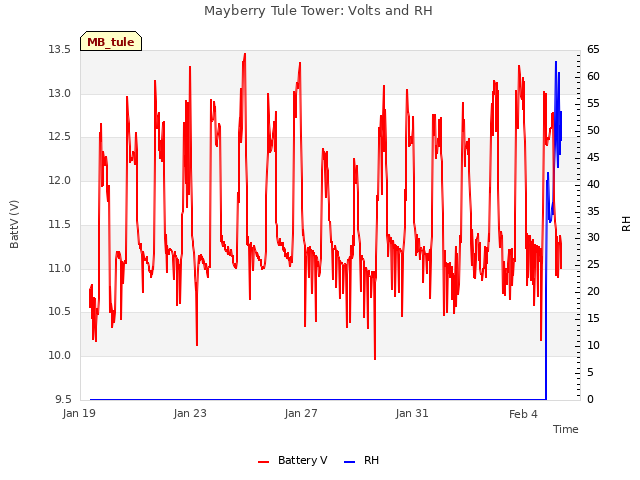Click the MB_tule label box

(111, 41)
